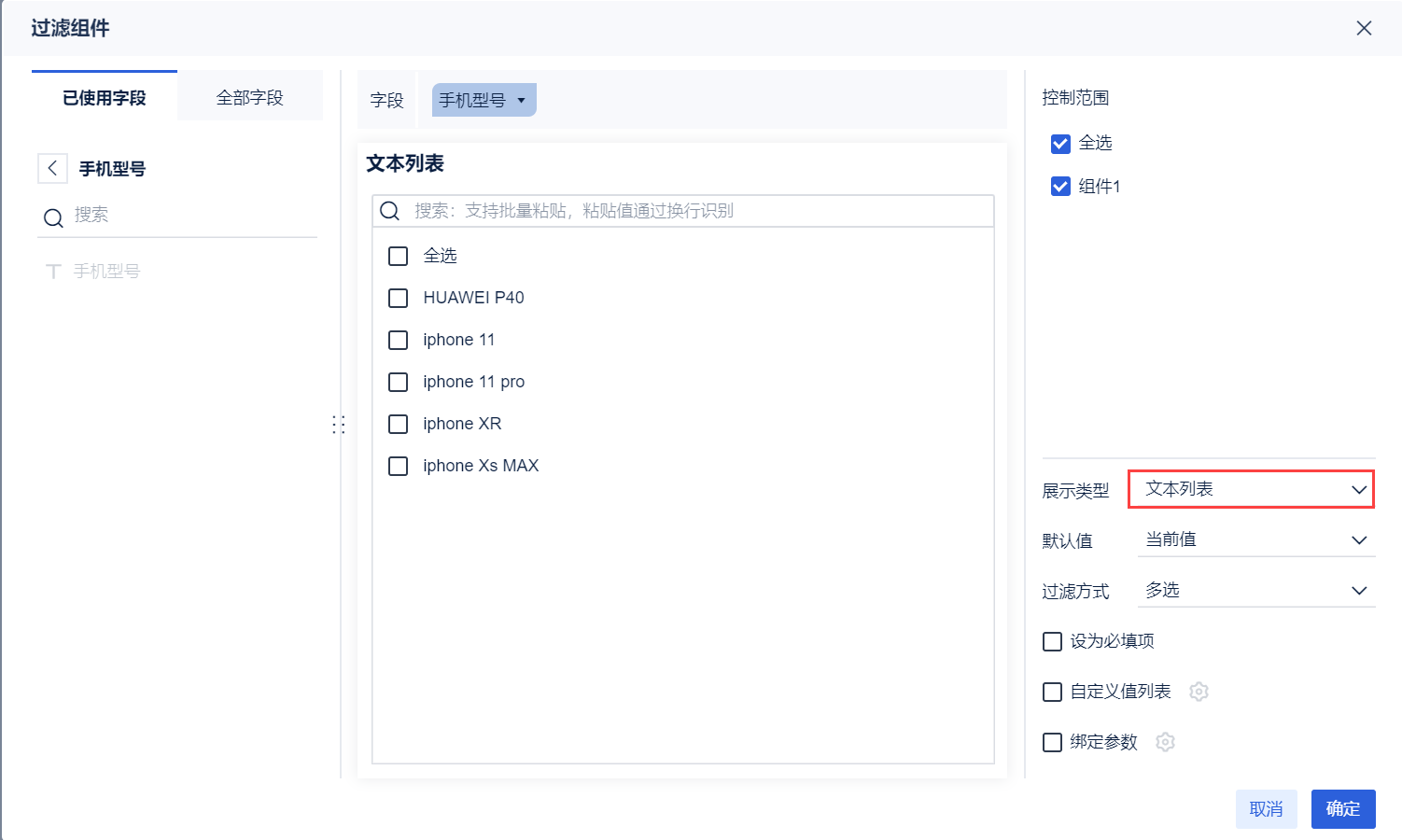Viewport: 1402px width, 840px height.
Task: Click the panel resize handle dots
Action: click(x=338, y=425)
